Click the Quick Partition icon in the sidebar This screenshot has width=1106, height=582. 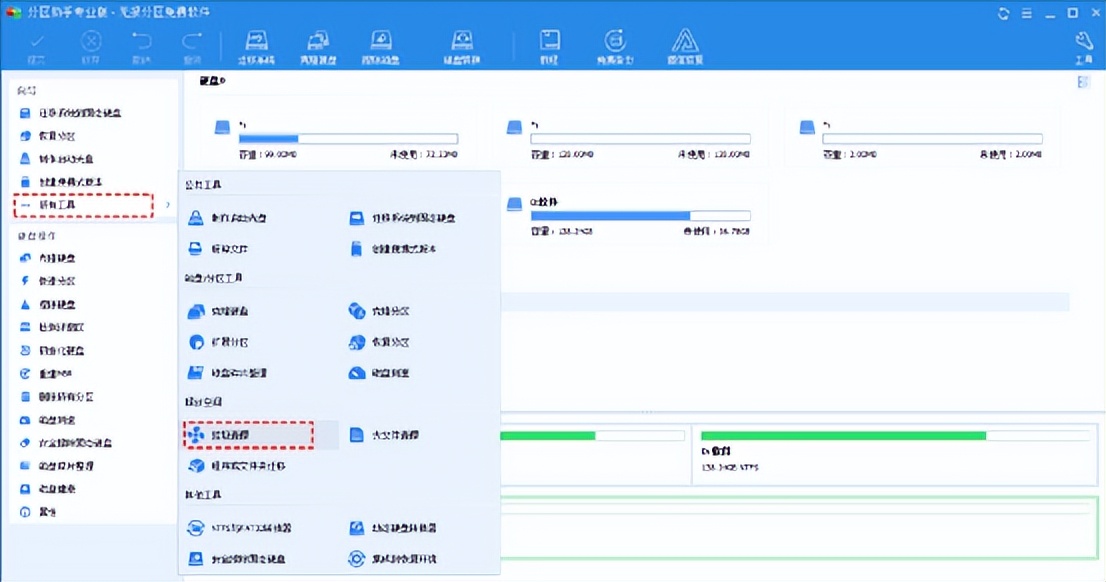click(60, 280)
